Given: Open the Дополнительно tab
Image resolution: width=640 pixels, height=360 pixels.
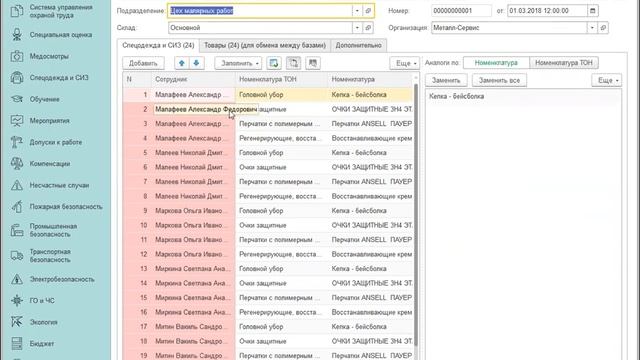Looking at the screenshot, I should pos(358,45).
